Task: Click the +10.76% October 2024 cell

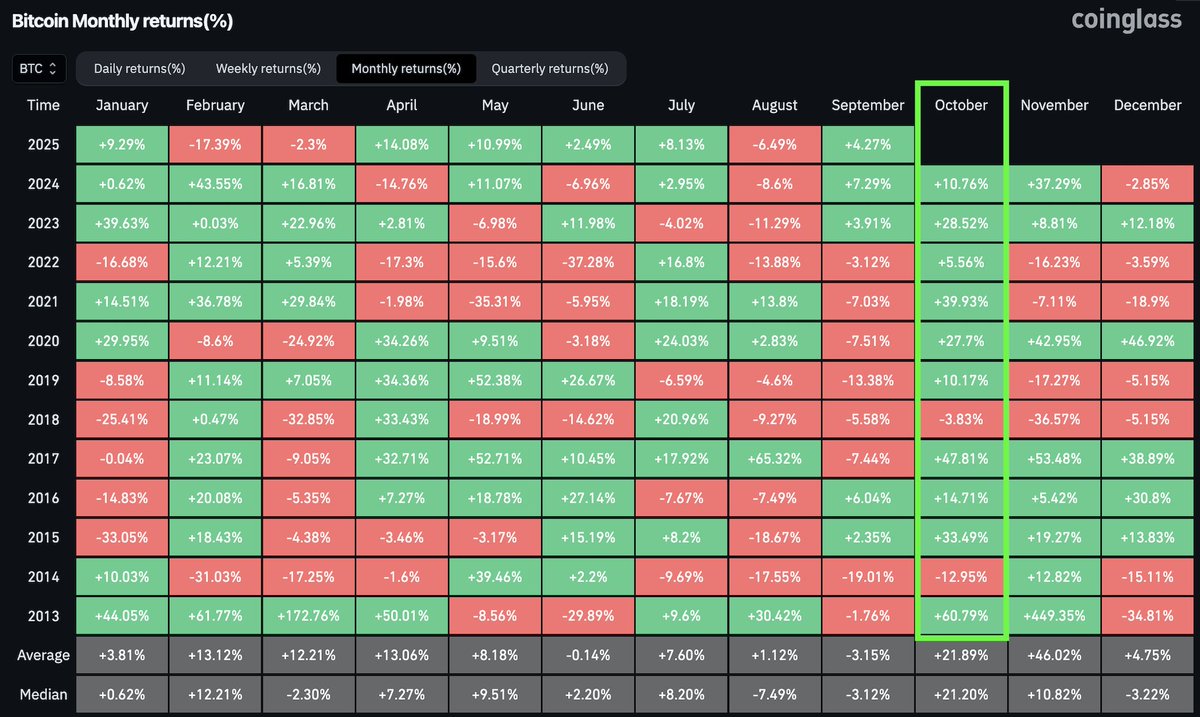Action: click(961, 184)
